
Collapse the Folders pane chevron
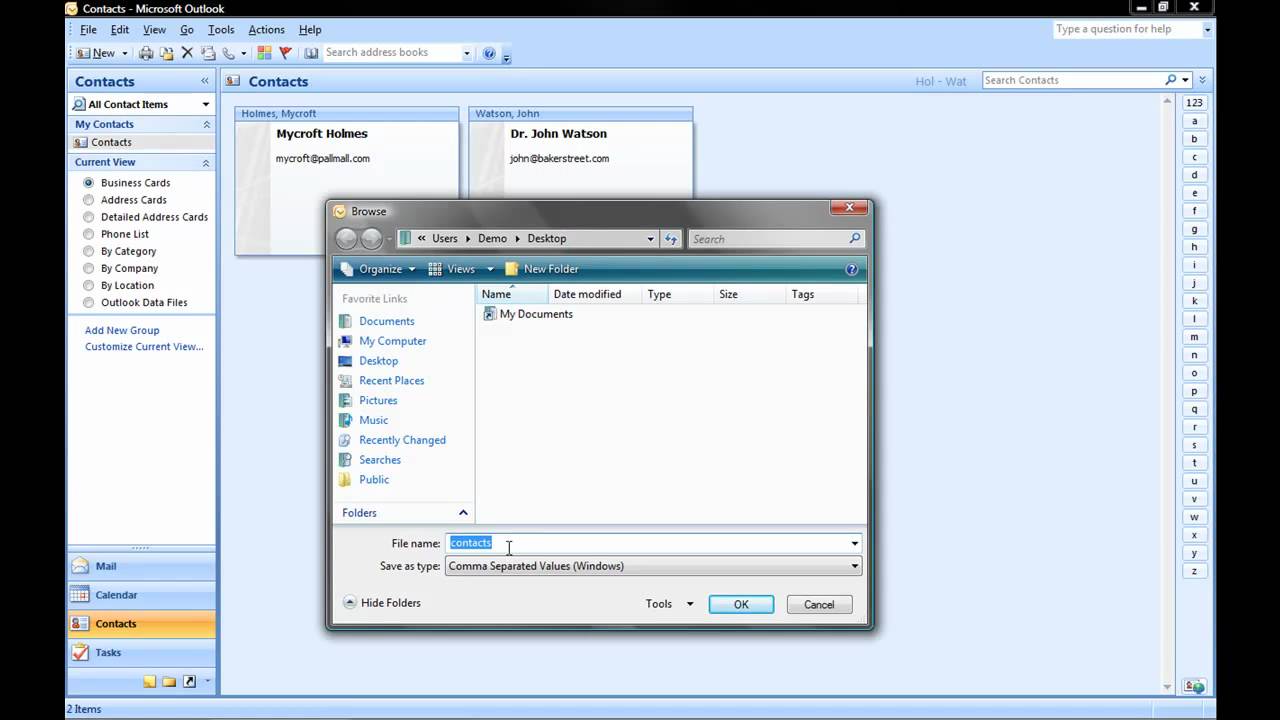463,513
